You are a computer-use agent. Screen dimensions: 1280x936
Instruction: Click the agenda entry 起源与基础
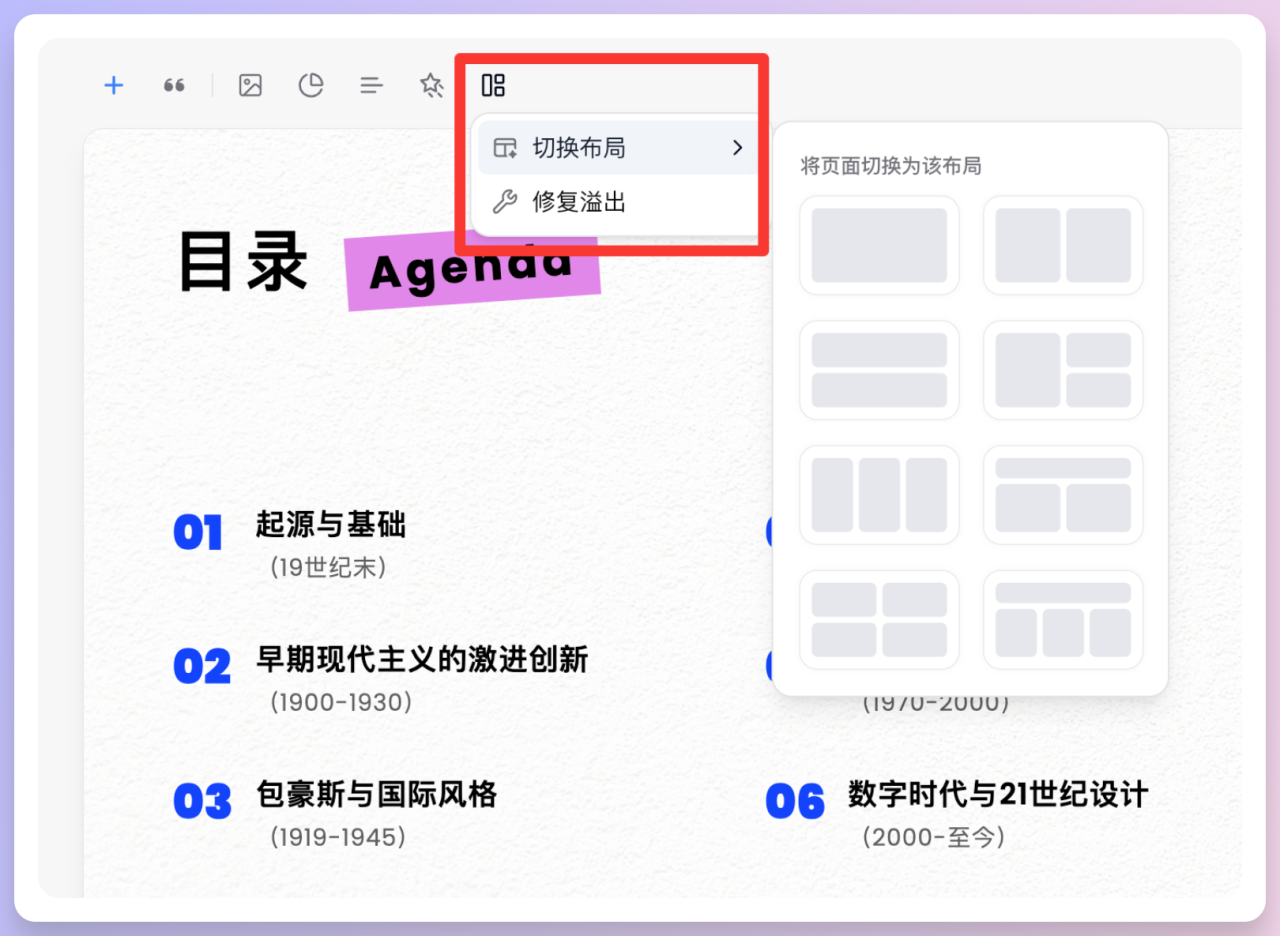pyautogui.click(x=330, y=525)
